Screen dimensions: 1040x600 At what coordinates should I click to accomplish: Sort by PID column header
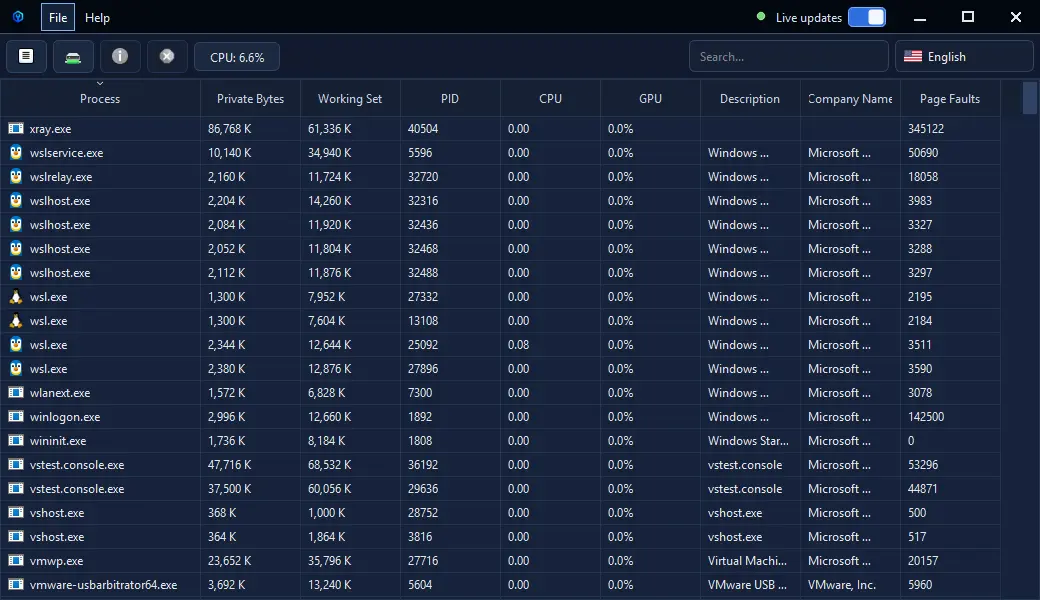pyautogui.click(x=450, y=98)
